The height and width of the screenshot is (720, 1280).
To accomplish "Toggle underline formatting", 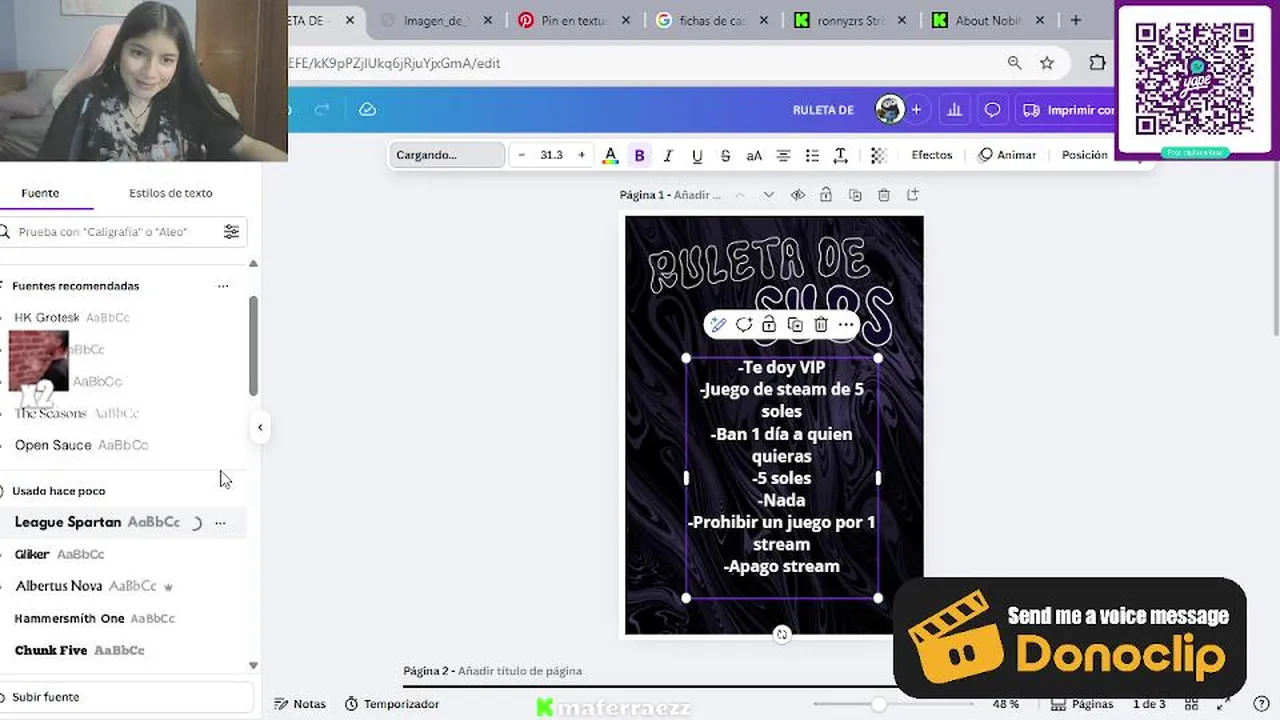I will [697, 155].
